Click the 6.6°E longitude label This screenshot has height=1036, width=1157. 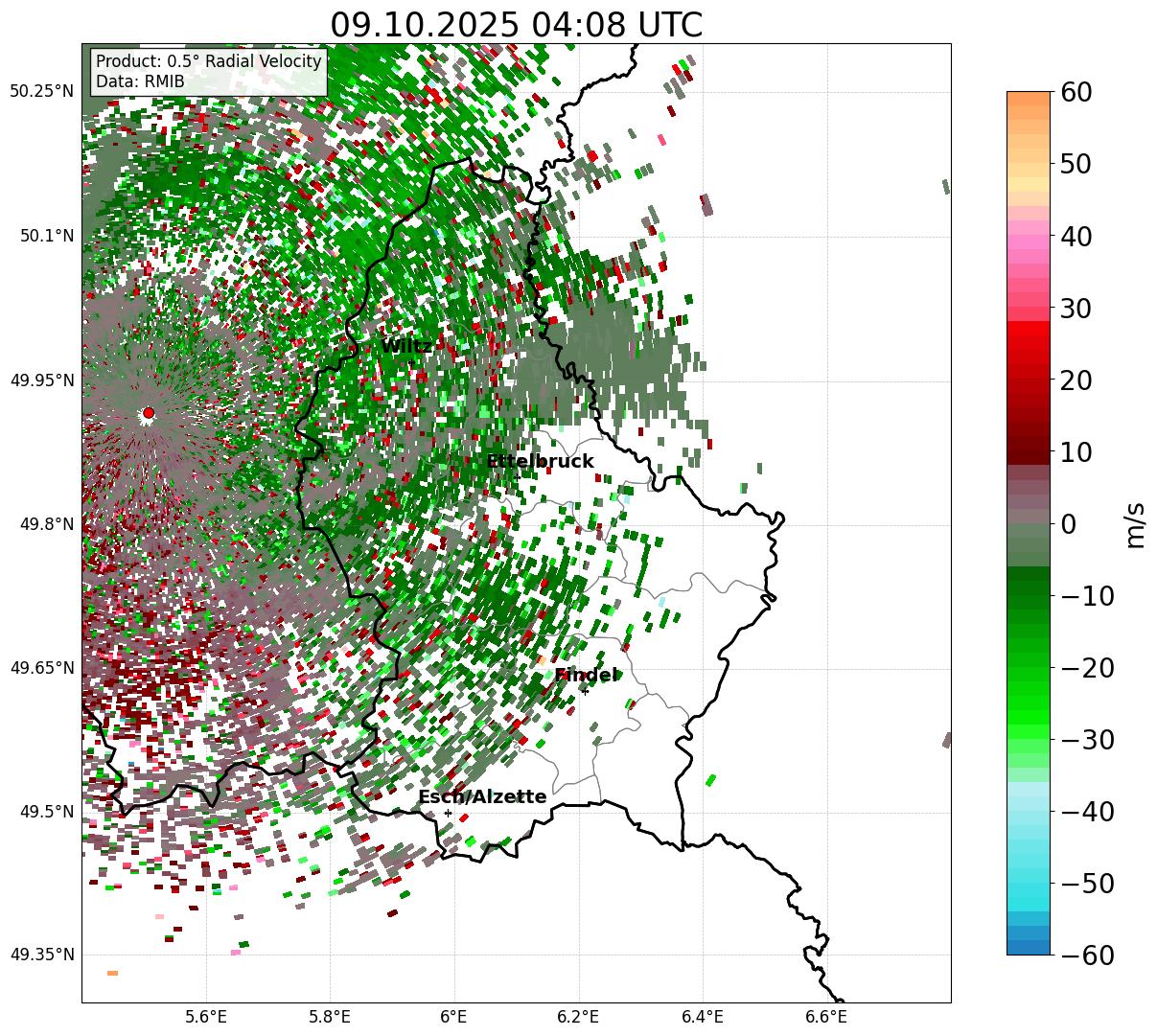point(826,1016)
